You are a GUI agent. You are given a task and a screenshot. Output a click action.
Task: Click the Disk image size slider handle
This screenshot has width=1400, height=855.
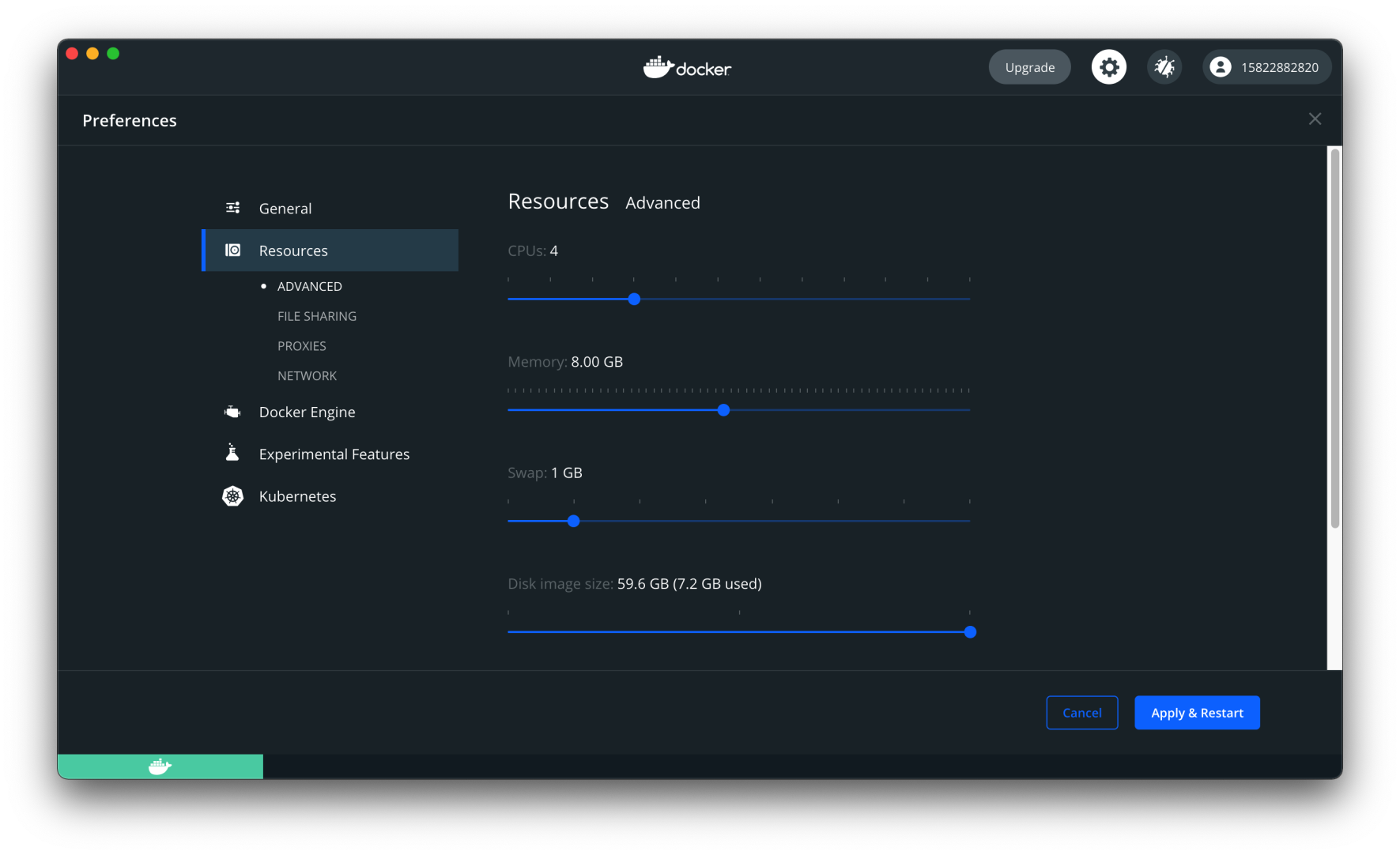970,632
